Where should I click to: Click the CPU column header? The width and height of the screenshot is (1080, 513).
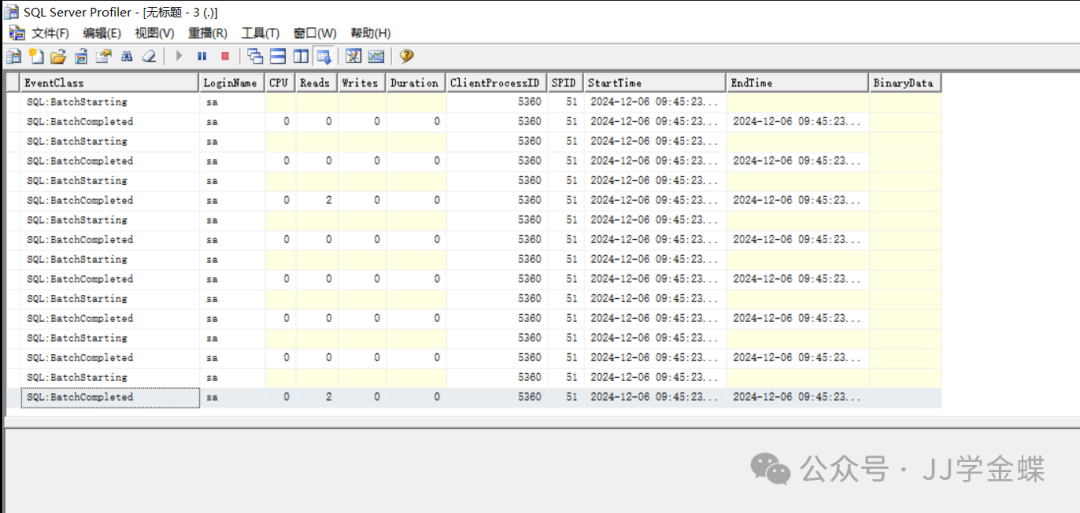(280, 83)
